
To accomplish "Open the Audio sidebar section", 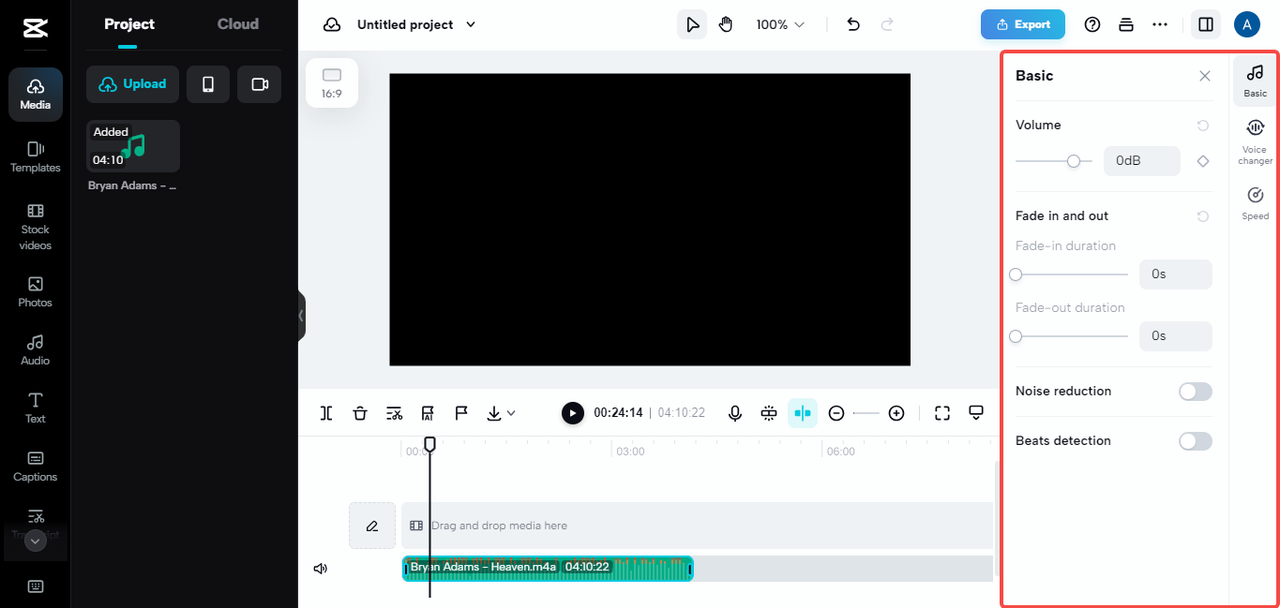I will (35, 350).
